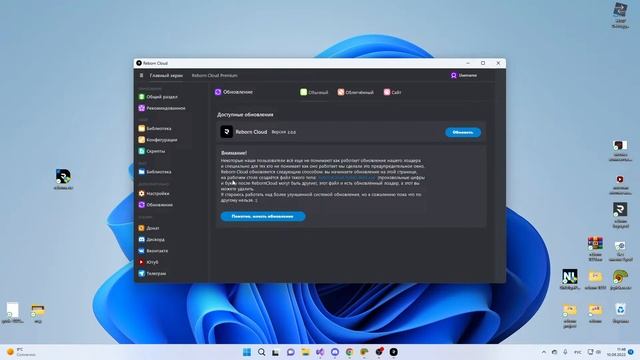Click the Доступные обновления heading

[245, 115]
